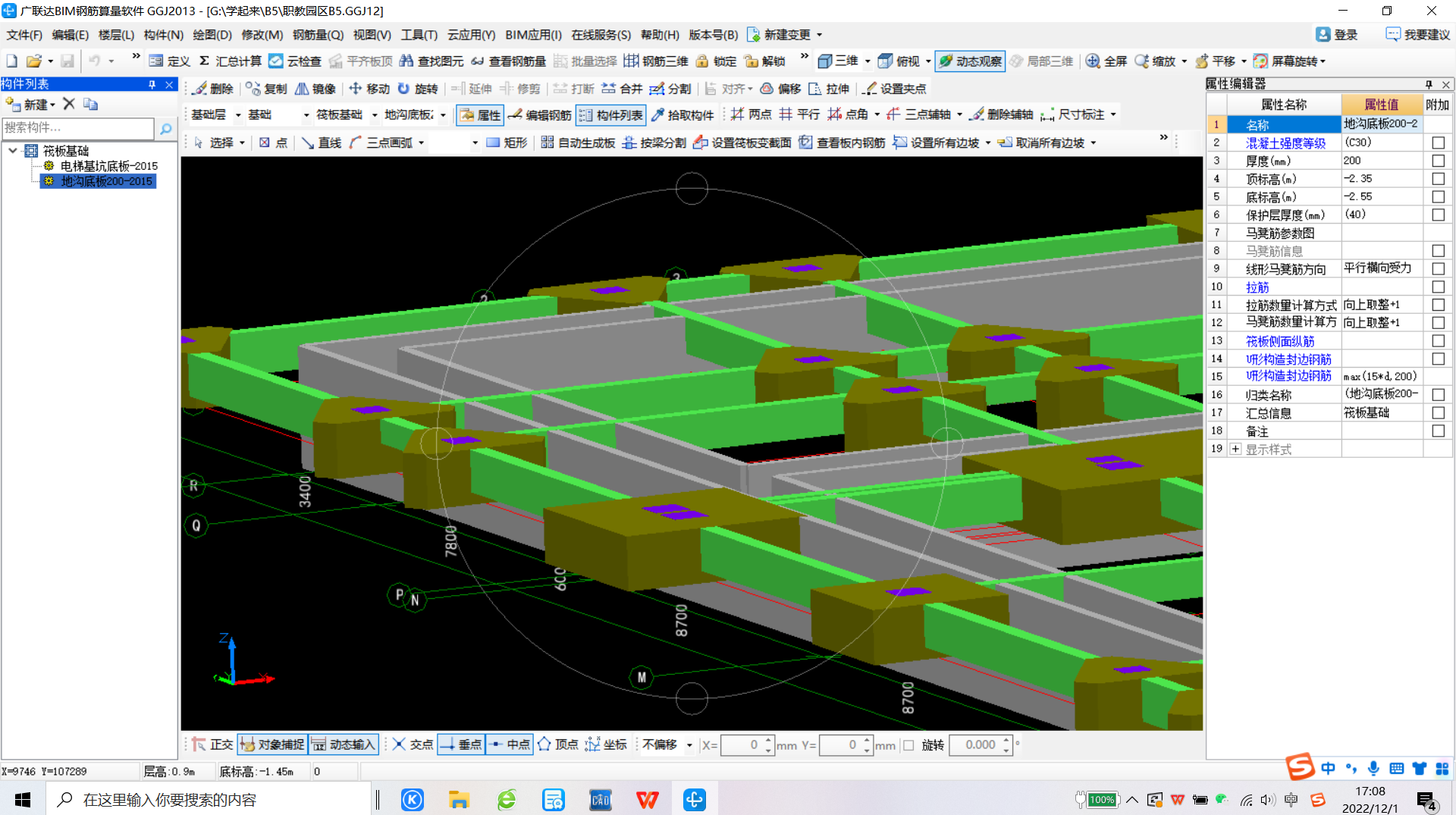Click 钢筋三维 toolbar icon

tap(631, 61)
